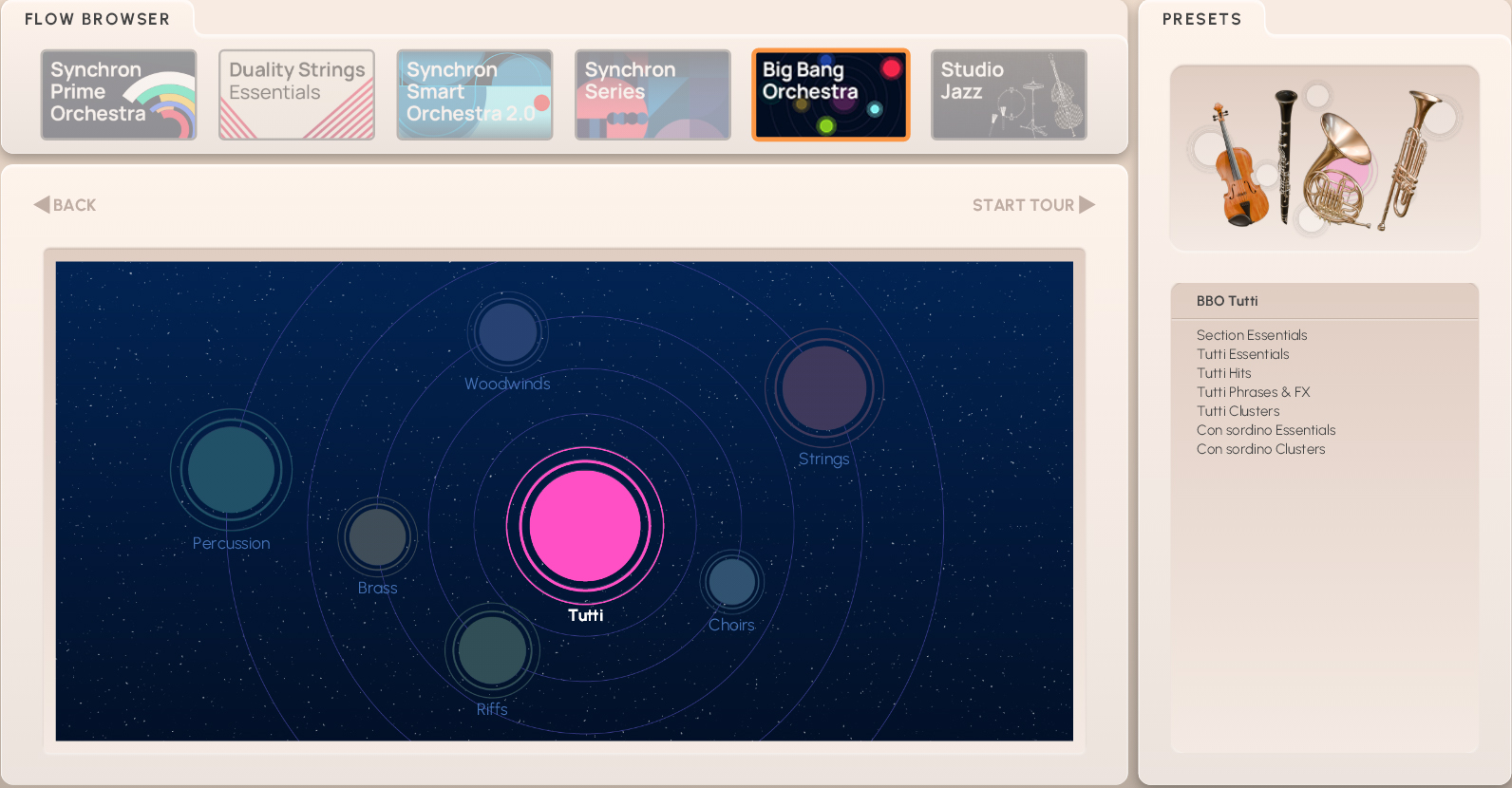Select the Riffs planet
1512x788 pixels.
tap(492, 650)
